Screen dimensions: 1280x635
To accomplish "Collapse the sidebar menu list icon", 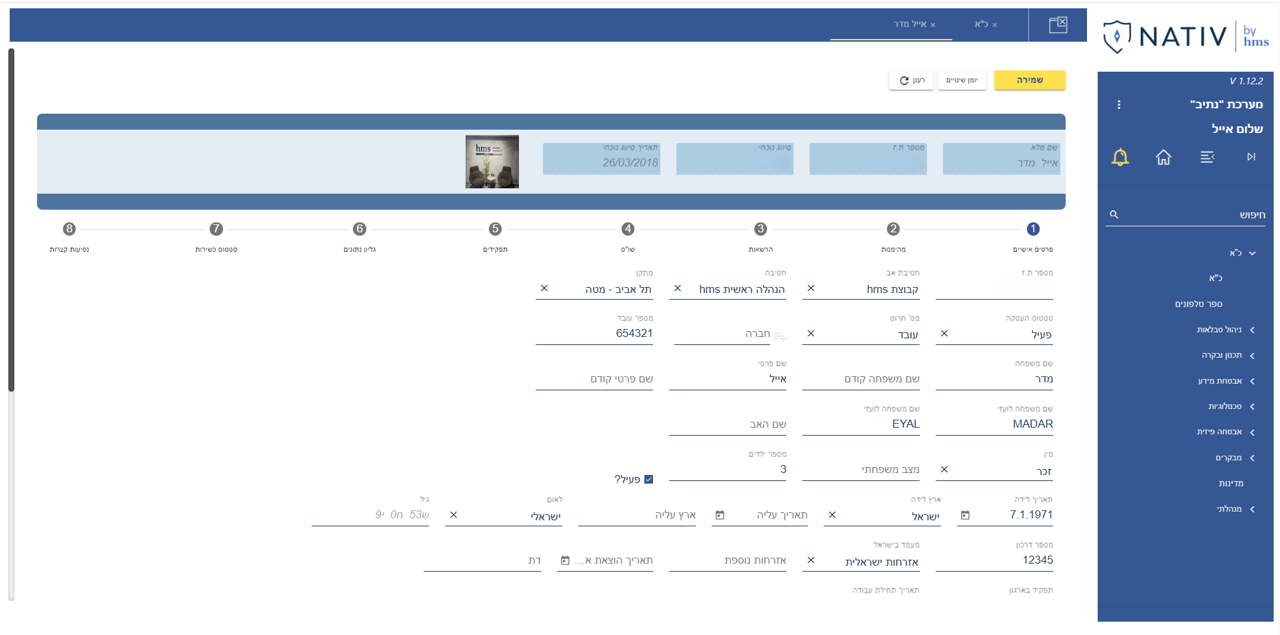I will coord(1207,157).
